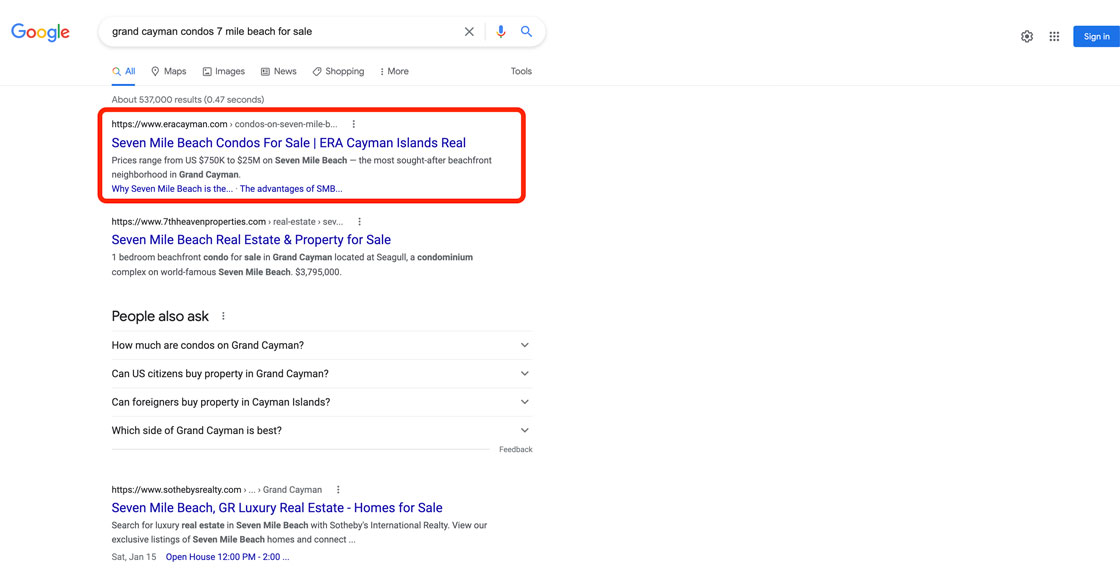Switch to the News tab

pos(279,71)
